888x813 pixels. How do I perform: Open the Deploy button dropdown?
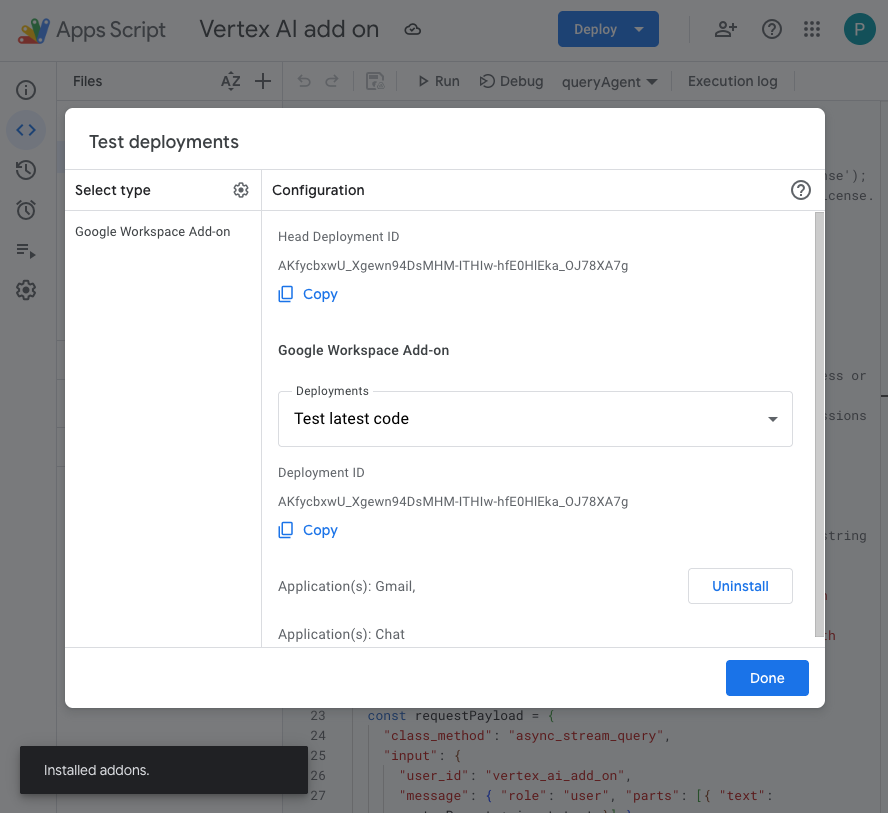[x=639, y=29]
